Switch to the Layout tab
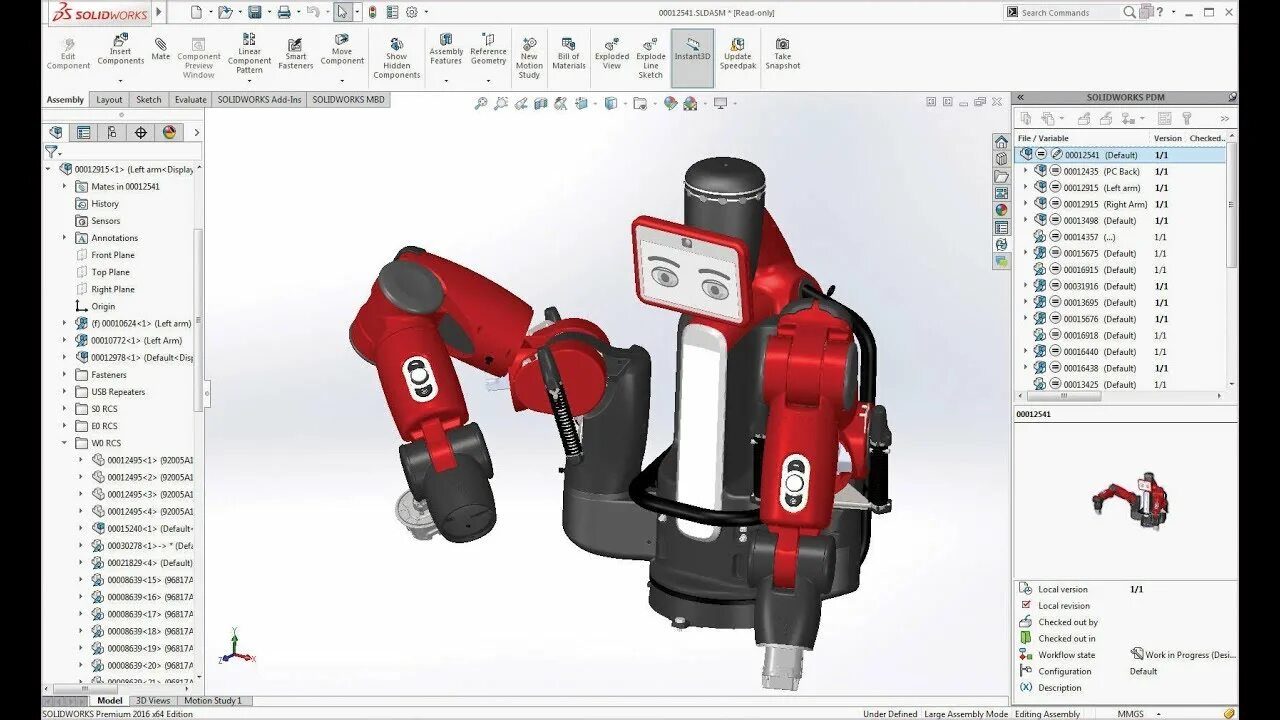Screen dimensions: 1280x720 [109, 100]
